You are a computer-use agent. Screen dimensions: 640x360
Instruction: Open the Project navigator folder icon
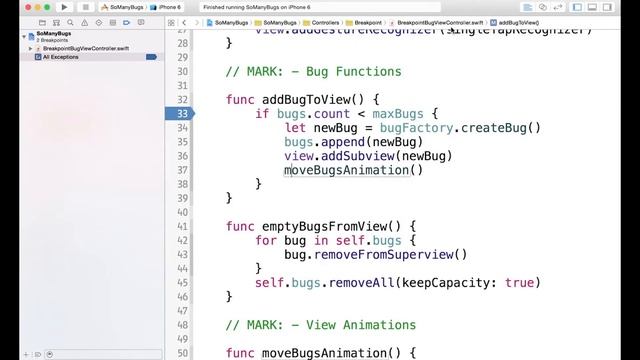(42, 22)
